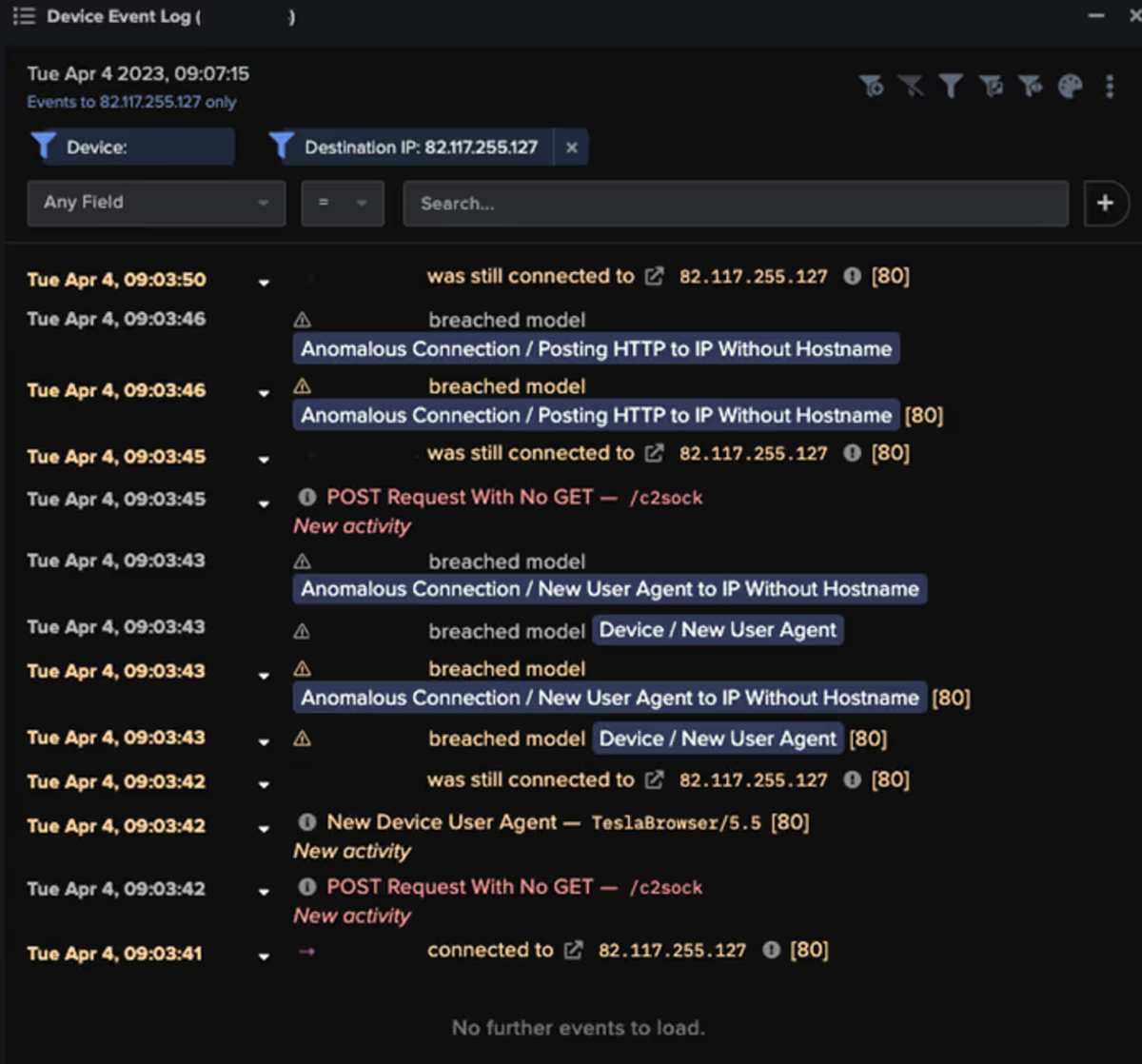Click the funnel icon in the Device filter chip

44,146
